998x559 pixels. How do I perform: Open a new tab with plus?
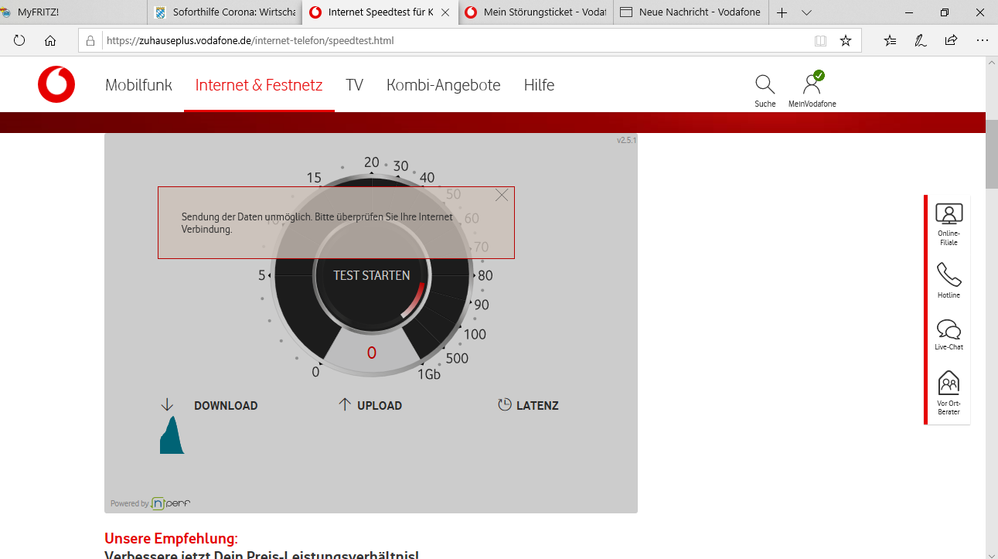click(x=782, y=13)
